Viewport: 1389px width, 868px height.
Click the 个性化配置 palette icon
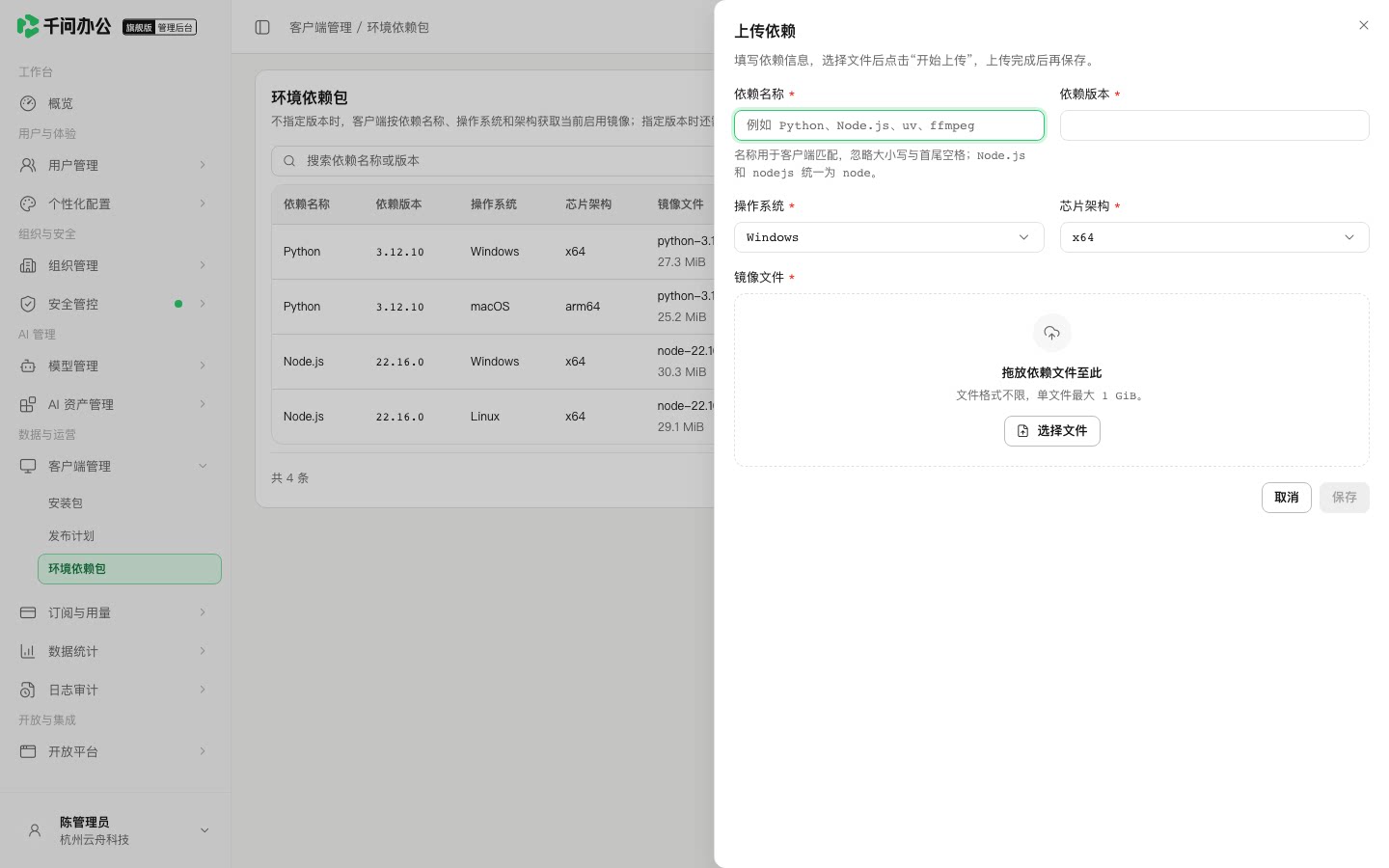[x=28, y=203]
